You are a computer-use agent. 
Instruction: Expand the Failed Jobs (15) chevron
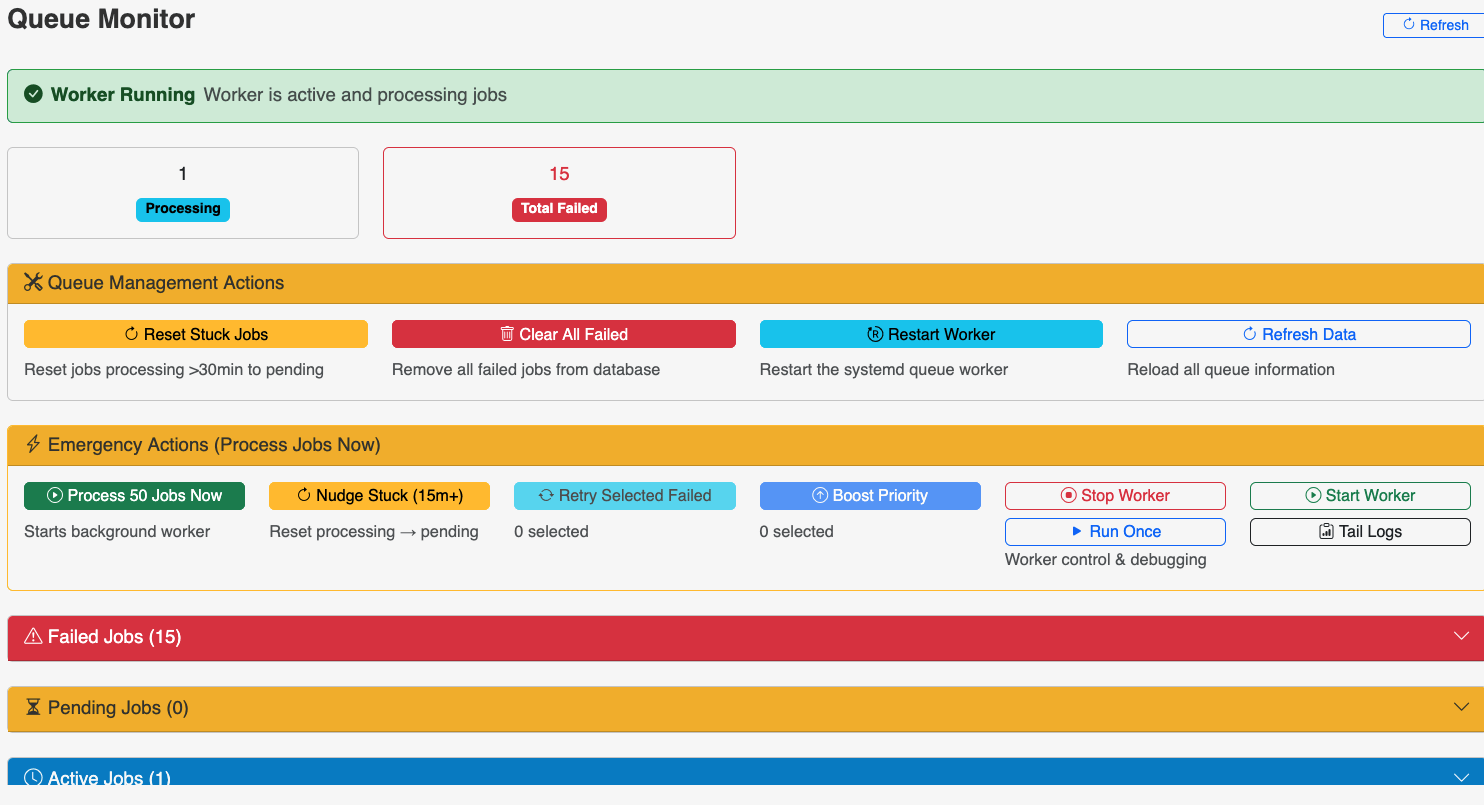[x=1461, y=636]
